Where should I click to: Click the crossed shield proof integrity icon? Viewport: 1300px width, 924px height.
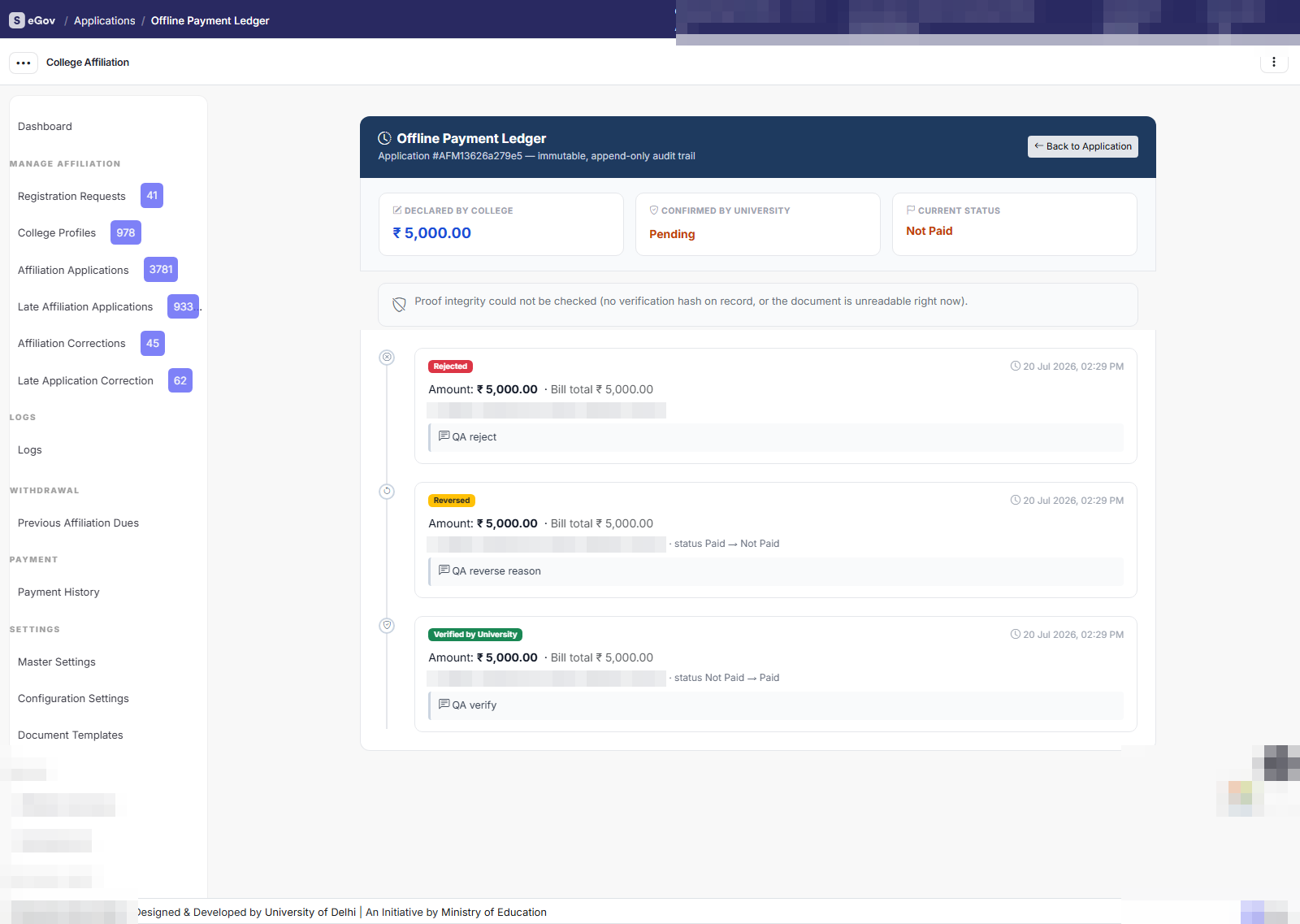[x=399, y=305]
